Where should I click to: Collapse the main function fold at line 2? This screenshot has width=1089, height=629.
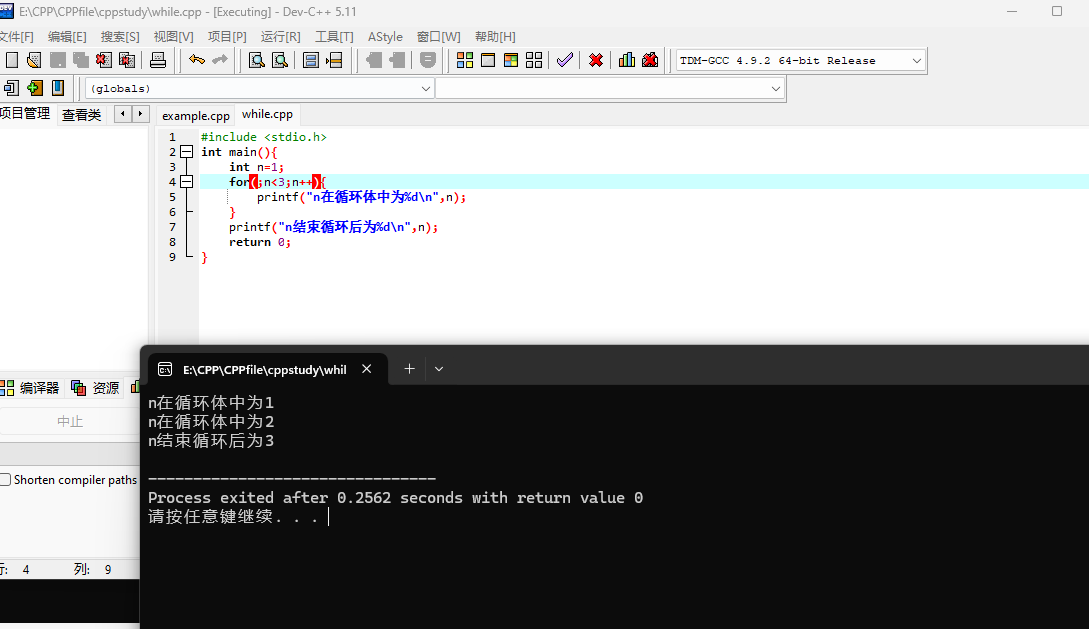[186, 152]
